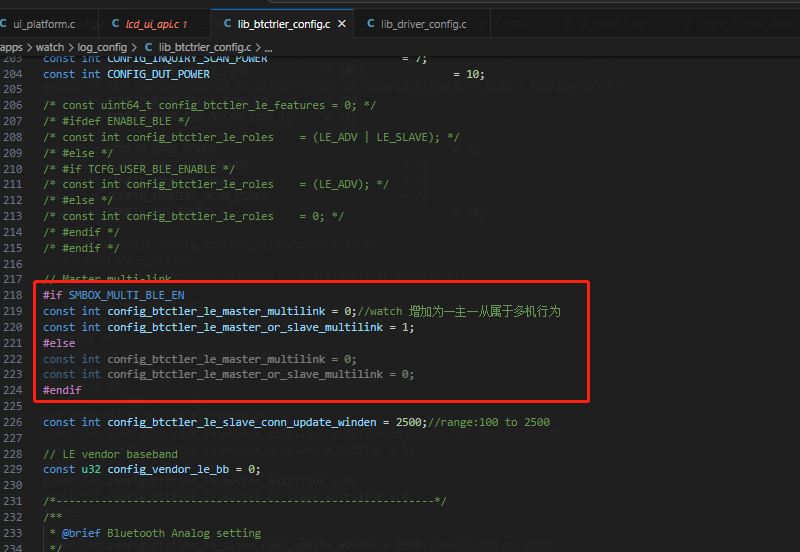Screen dimensions: 800x552
Task: Click the C icon on lib_btctrler_config.c tab
Action: click(x=228, y=23)
